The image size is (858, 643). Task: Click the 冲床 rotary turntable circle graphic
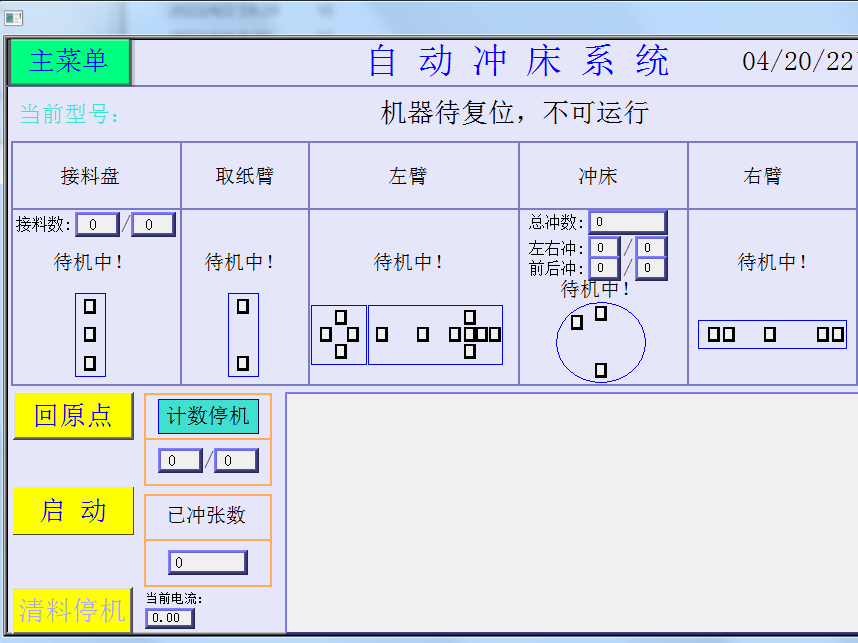click(x=601, y=342)
